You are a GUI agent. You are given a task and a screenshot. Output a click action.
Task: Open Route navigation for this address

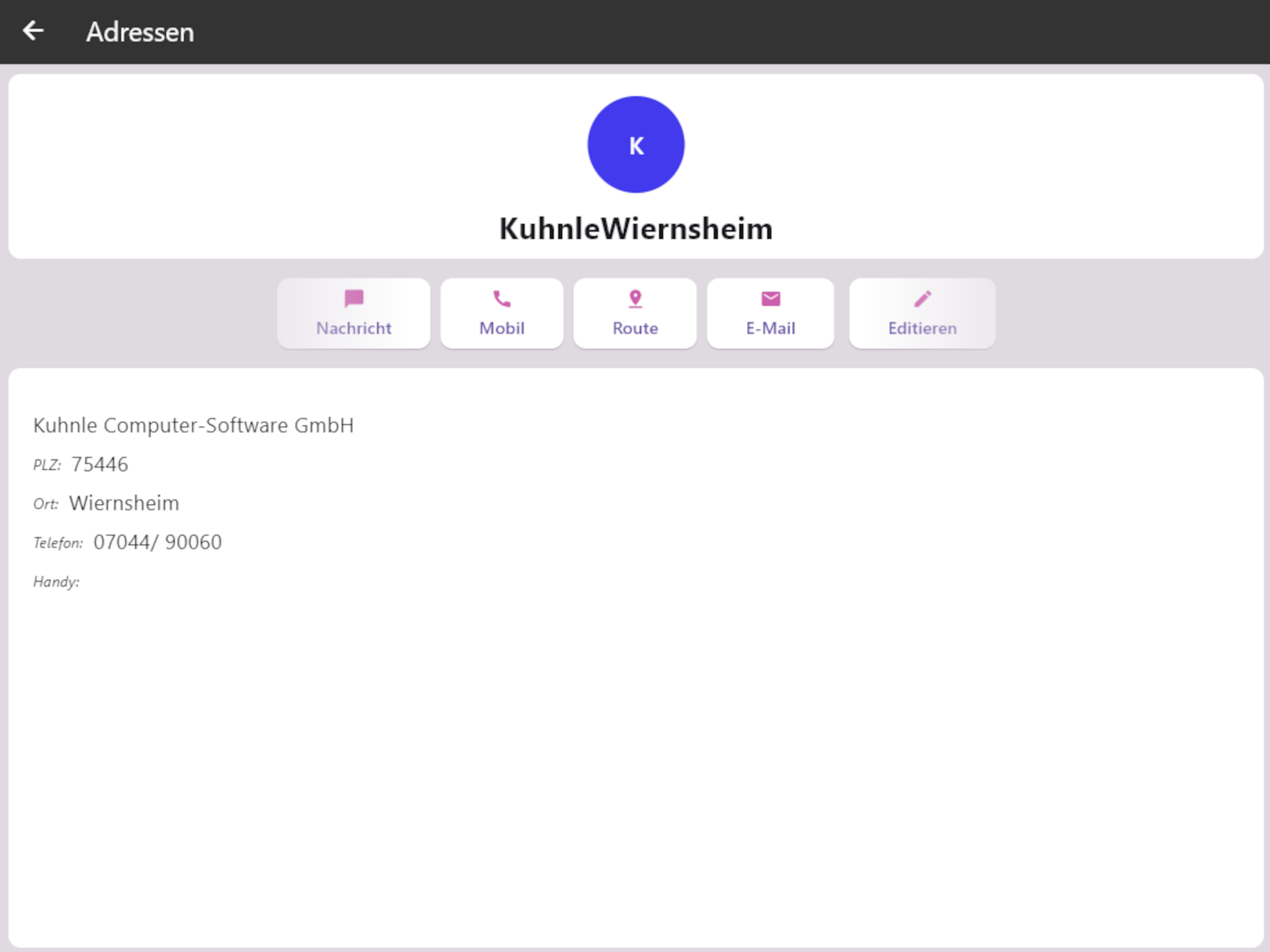(x=635, y=313)
